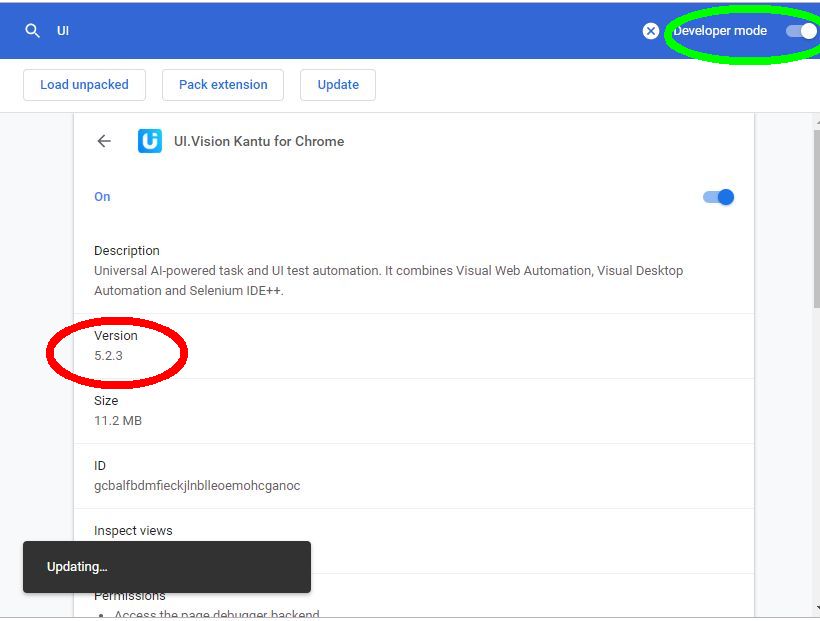Image resolution: width=820 pixels, height=621 pixels.
Task: Click the 'Version' heading label
Action: [116, 335]
